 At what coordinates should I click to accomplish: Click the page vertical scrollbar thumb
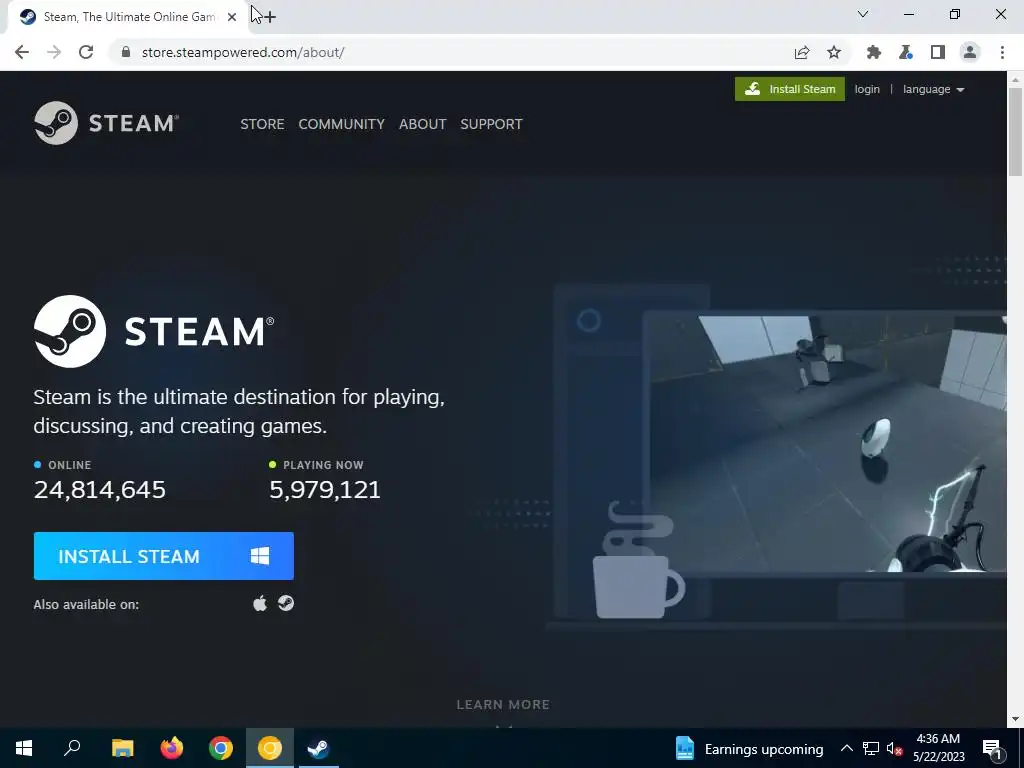coord(1015,131)
